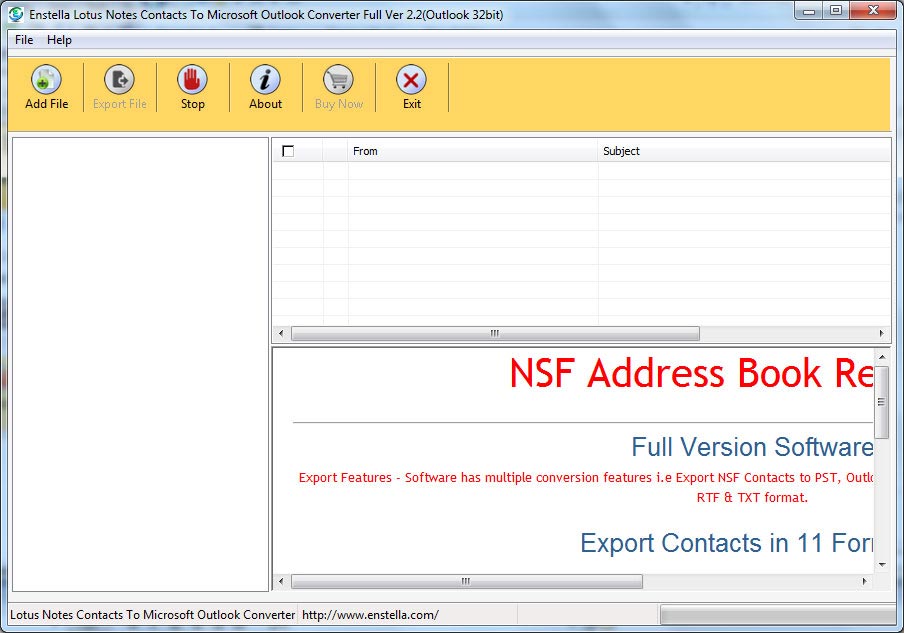Screen dimensions: 904x633
Task: Click the Export File toolbar icon
Action: coord(119,81)
